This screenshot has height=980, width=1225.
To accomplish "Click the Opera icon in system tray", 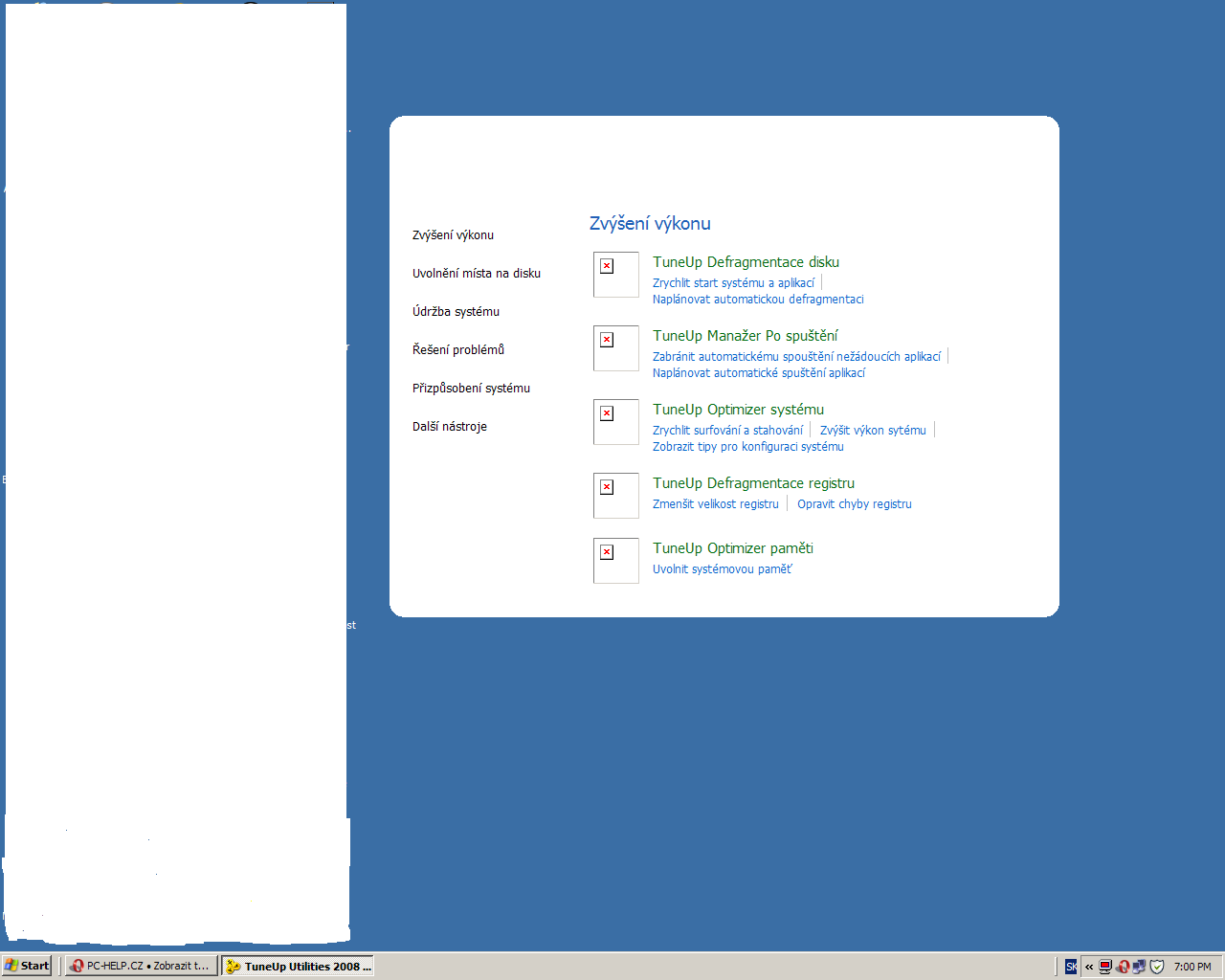I will [x=1123, y=967].
